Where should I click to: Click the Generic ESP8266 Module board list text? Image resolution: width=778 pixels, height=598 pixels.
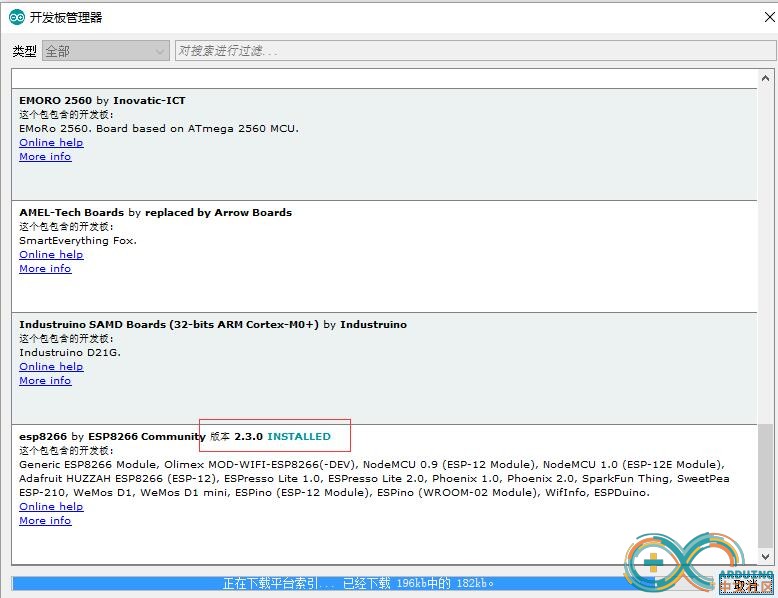[x=374, y=478]
